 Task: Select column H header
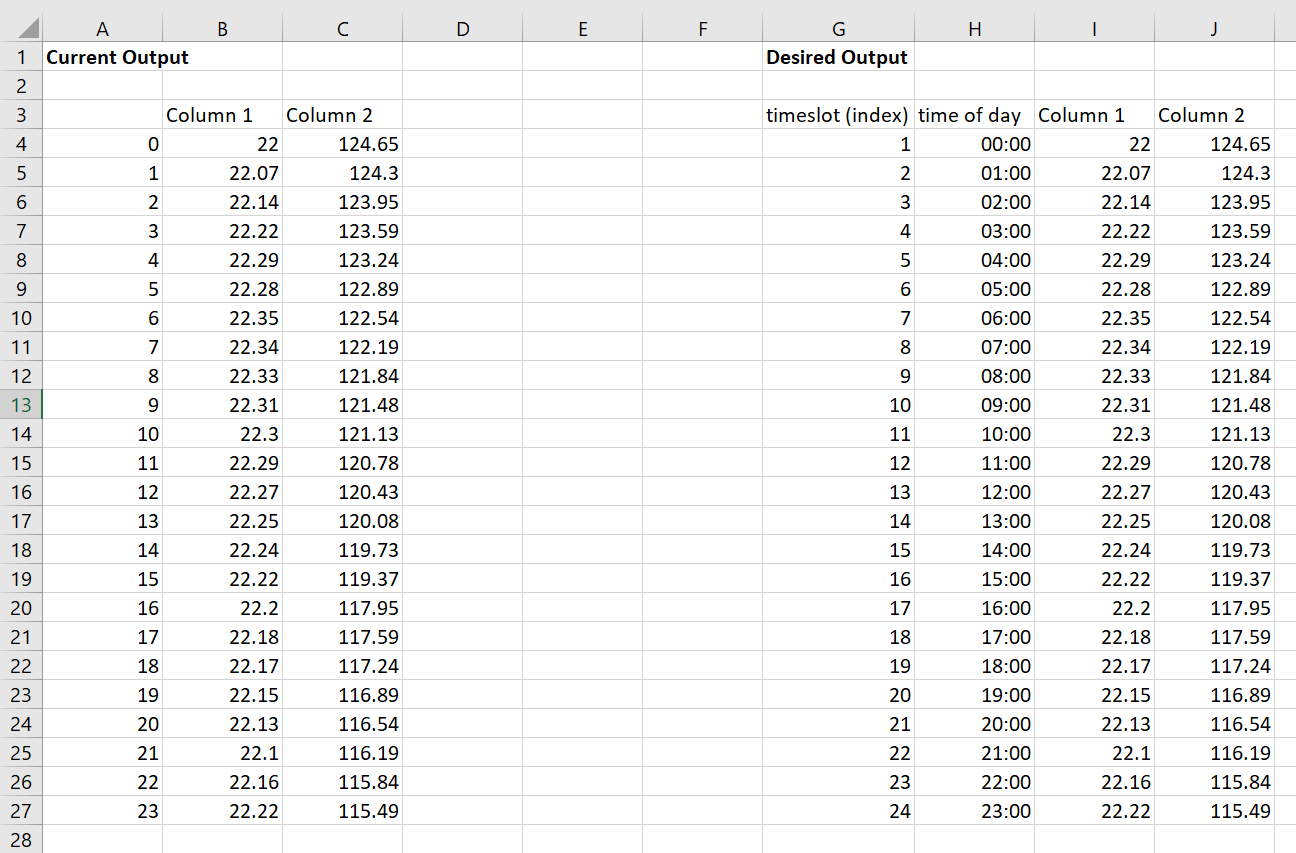coord(974,29)
